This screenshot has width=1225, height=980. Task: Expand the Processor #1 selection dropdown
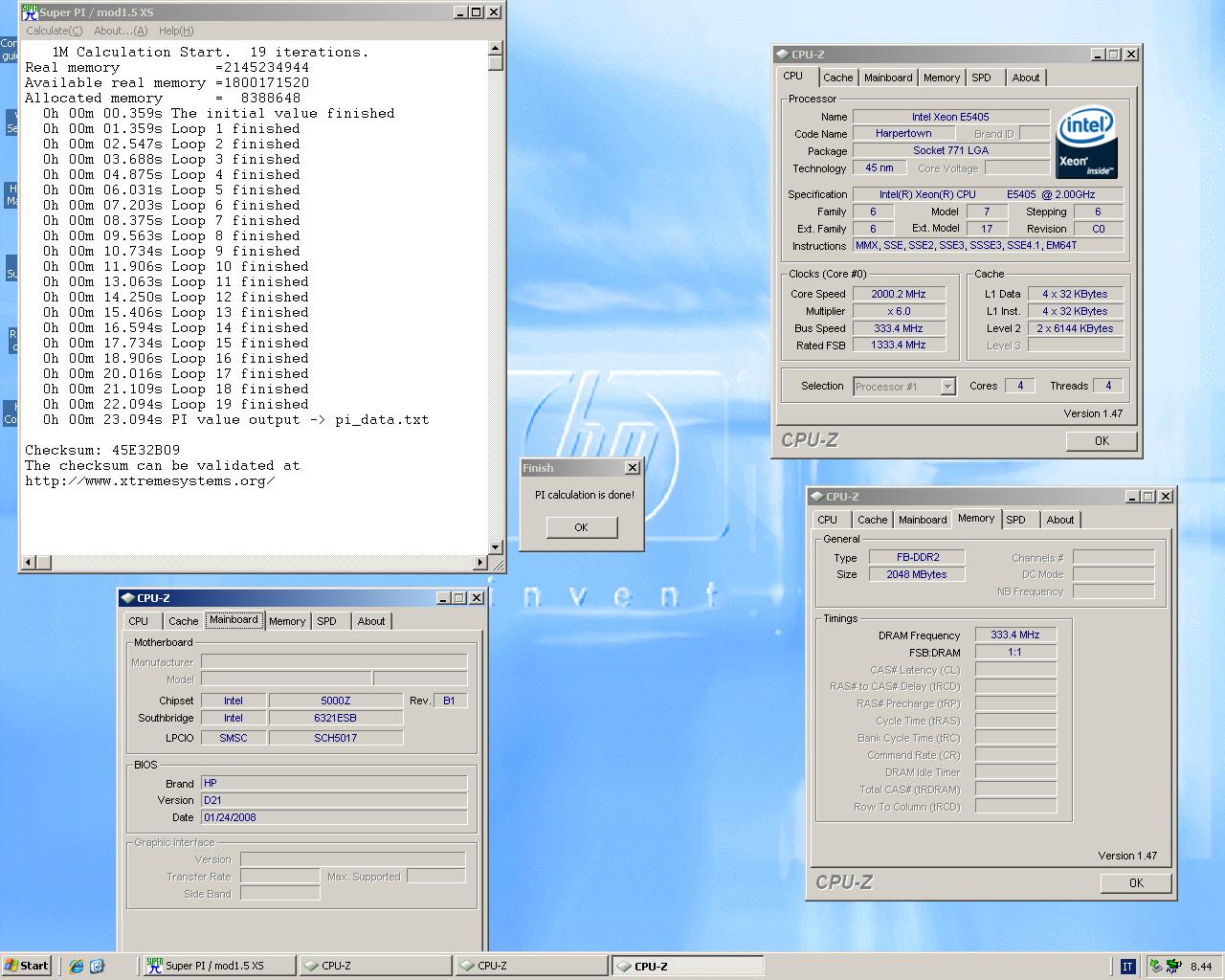coord(947,387)
